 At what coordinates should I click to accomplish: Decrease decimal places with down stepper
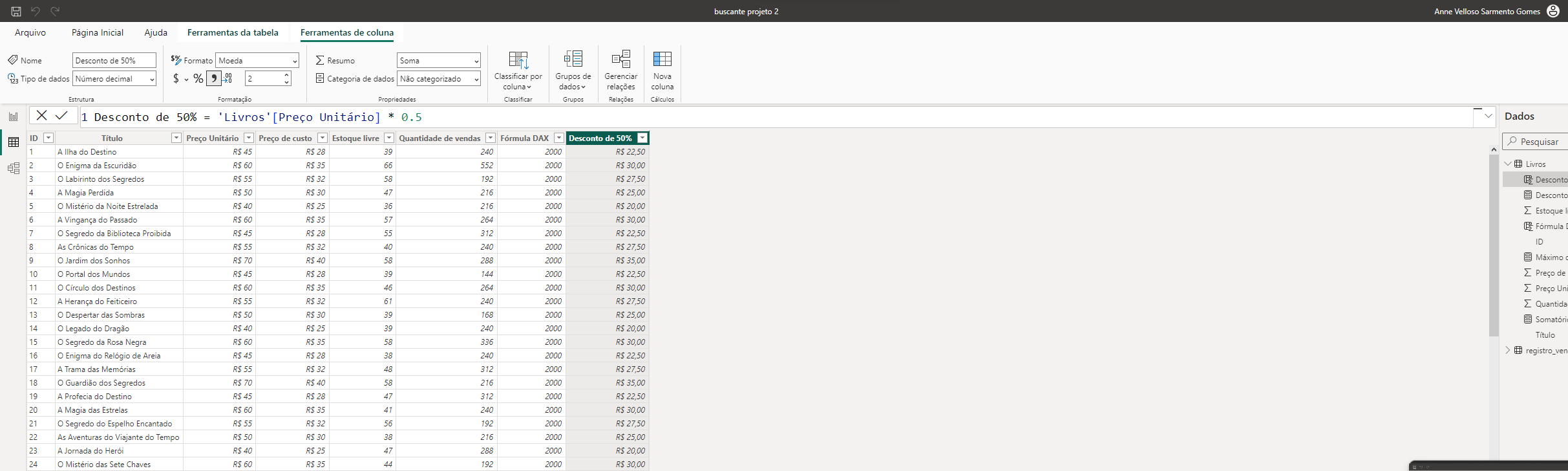(287, 82)
